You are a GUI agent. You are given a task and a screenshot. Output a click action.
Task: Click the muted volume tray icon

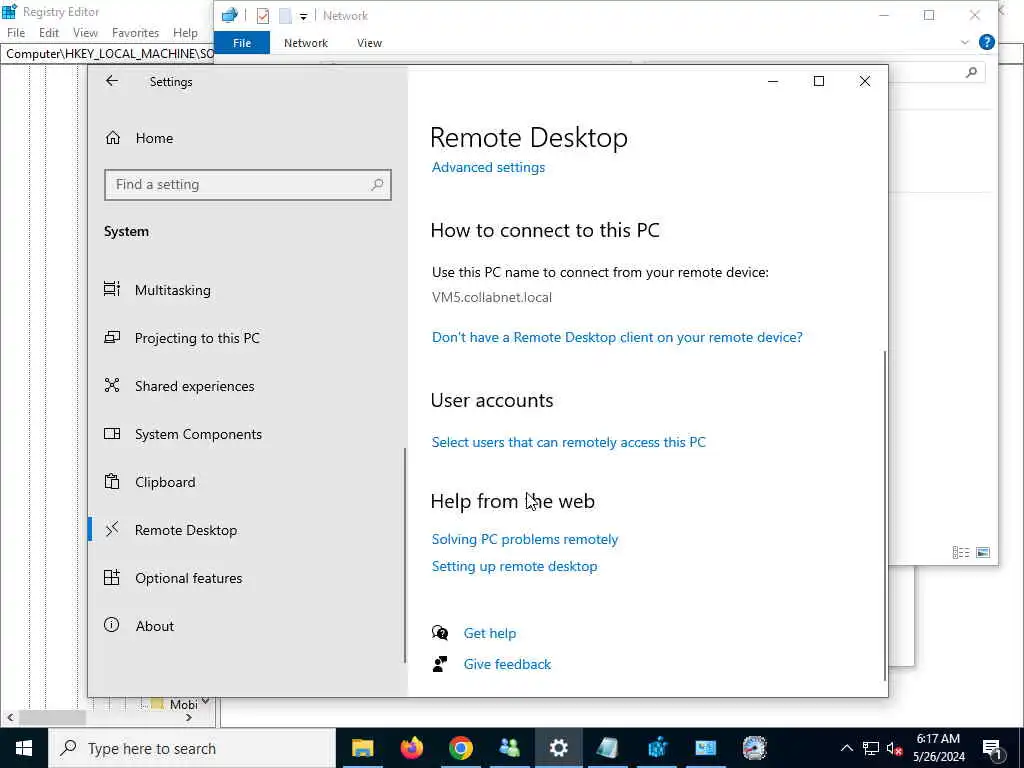coord(895,748)
